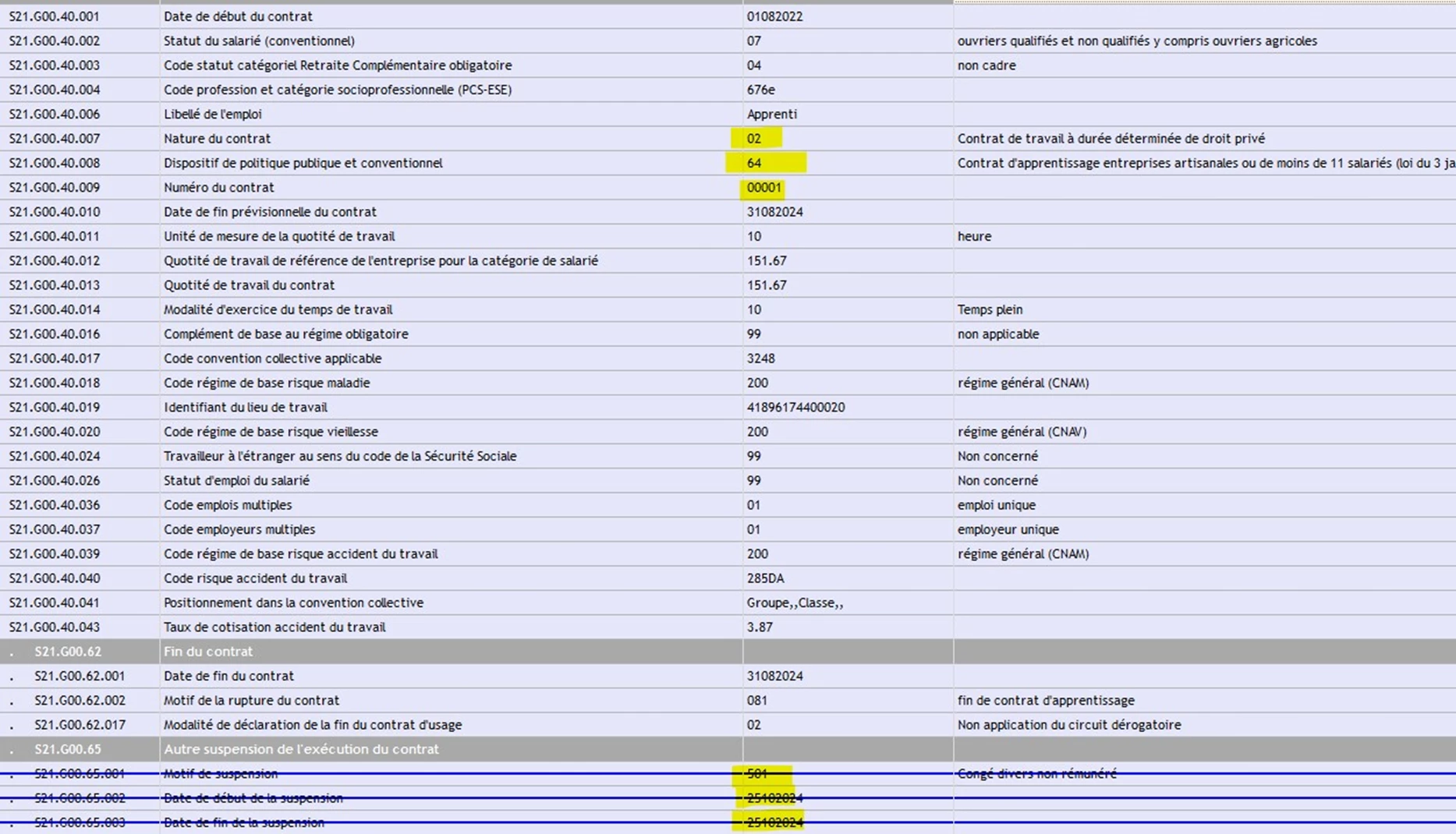1456x834 pixels.
Task: Click the label 'Unité de mesure de la quotité de travail'
Action: (x=279, y=236)
